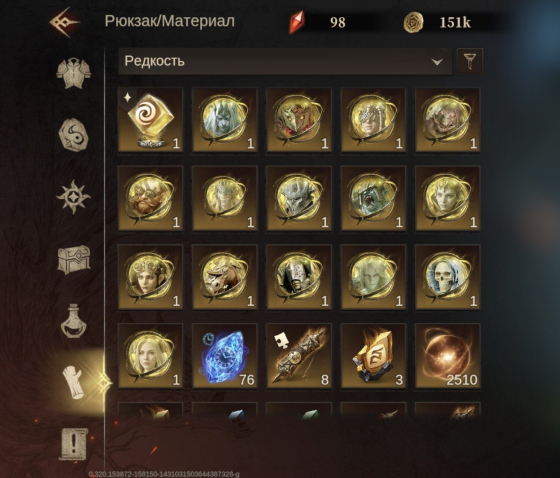Select the wood log materials tab
The image size is (560, 478).
click(74, 382)
